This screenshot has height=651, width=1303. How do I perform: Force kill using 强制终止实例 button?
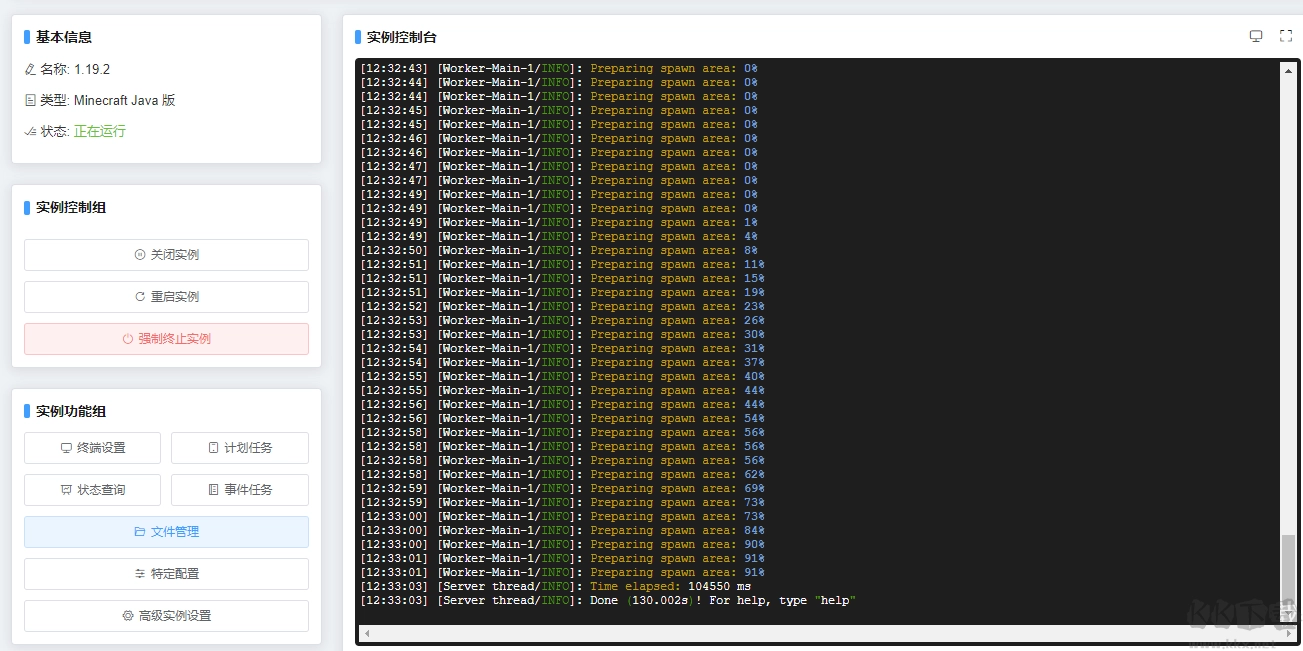166,339
